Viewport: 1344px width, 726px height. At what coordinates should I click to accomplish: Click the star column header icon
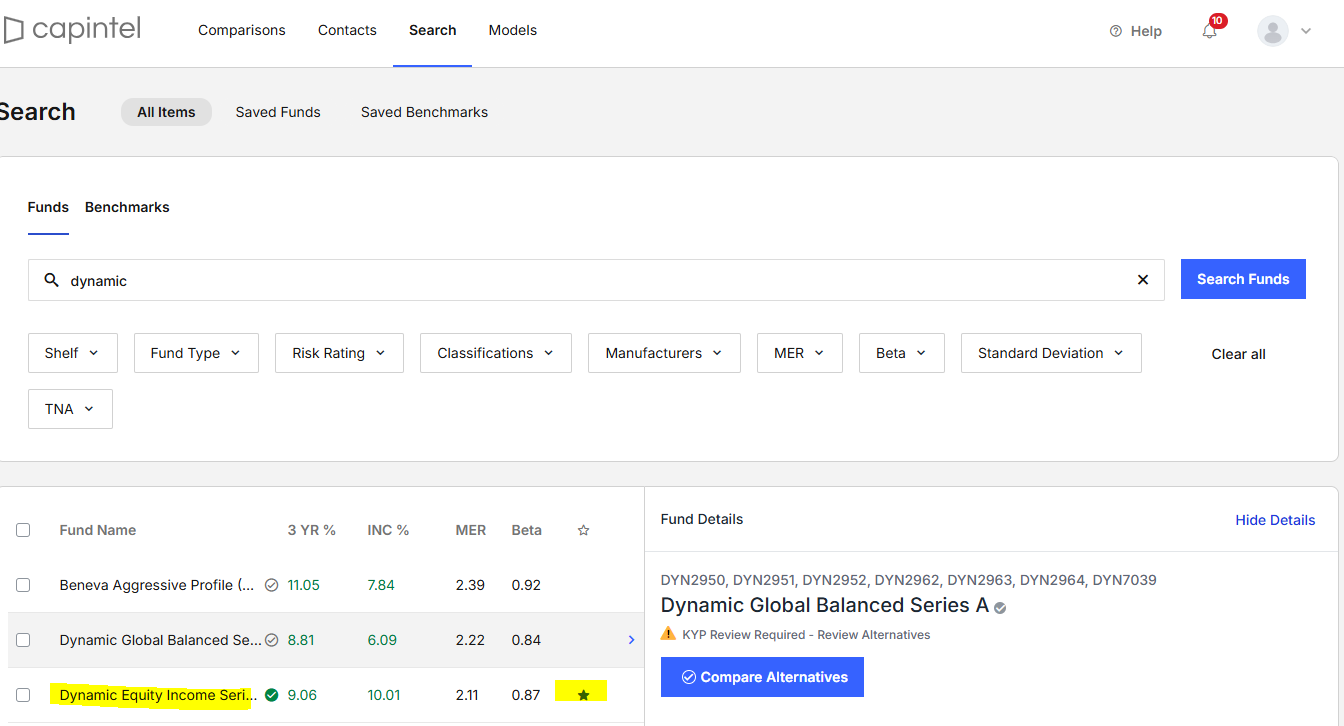pyautogui.click(x=584, y=530)
